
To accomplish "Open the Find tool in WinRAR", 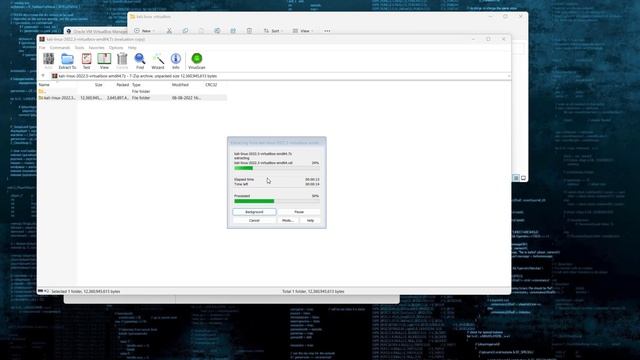I will (140, 61).
